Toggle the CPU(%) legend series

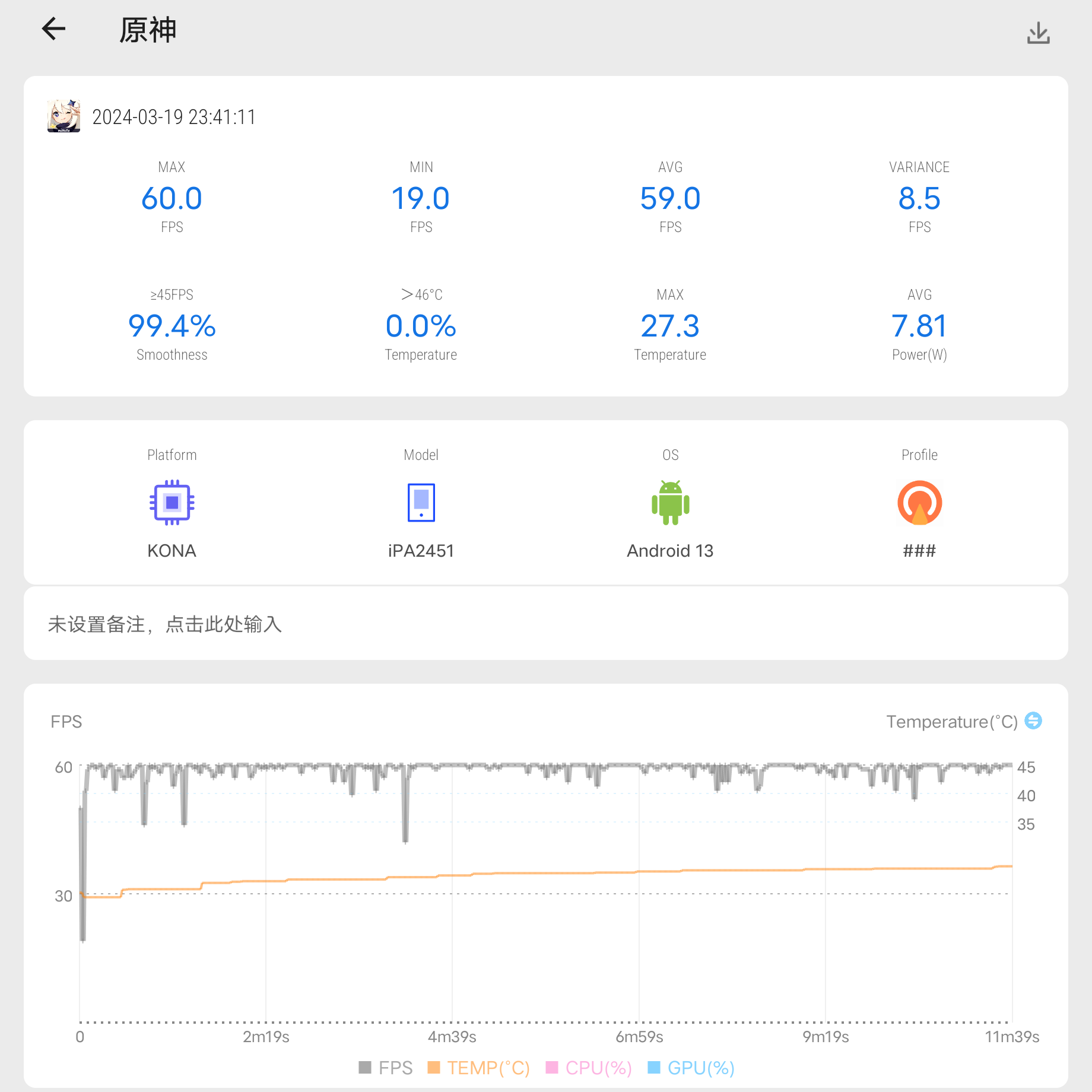[589, 1068]
